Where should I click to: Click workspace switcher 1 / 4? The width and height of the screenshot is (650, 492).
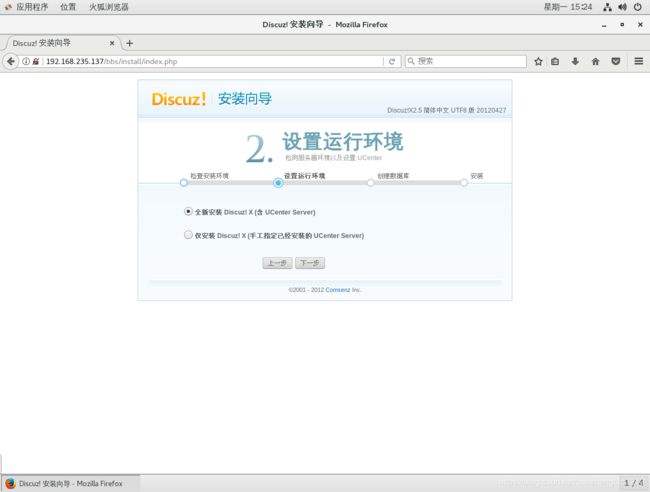pyautogui.click(x=634, y=483)
